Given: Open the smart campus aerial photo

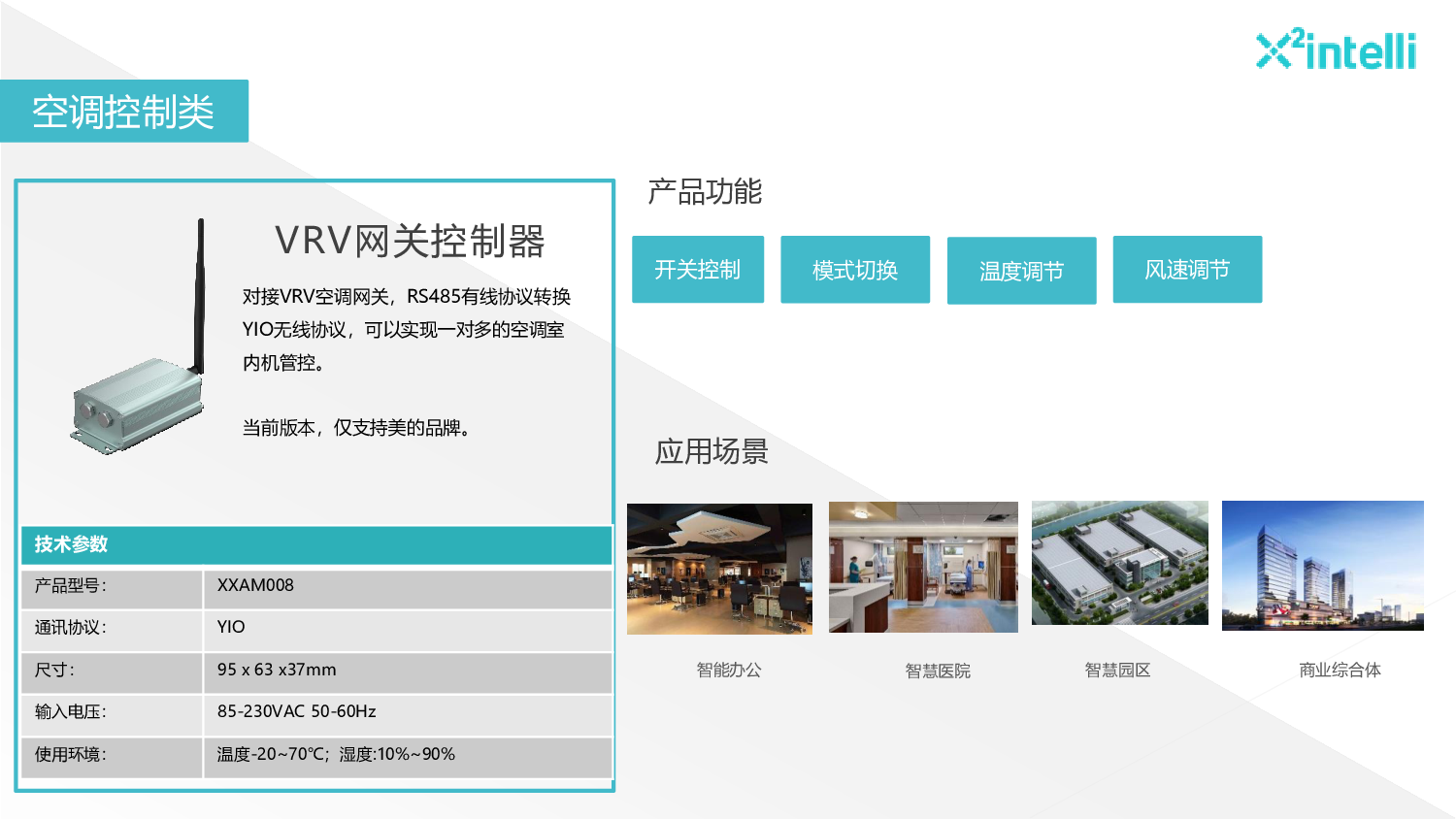Looking at the screenshot, I should [x=1120, y=563].
